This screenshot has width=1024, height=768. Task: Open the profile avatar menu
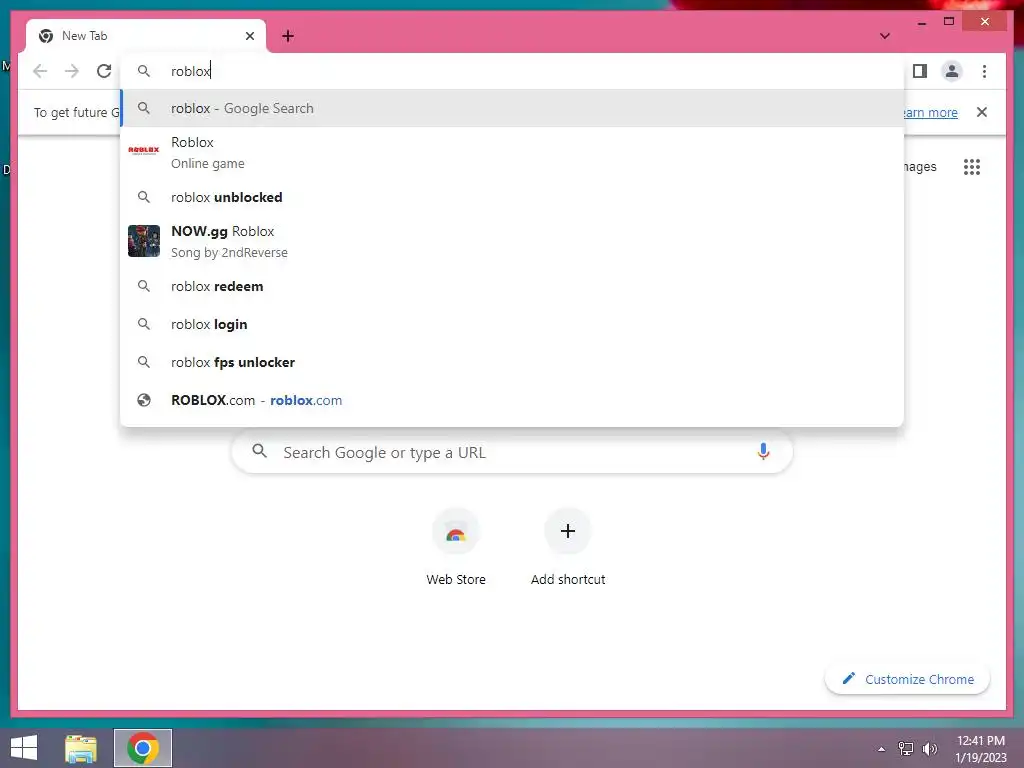pos(952,71)
